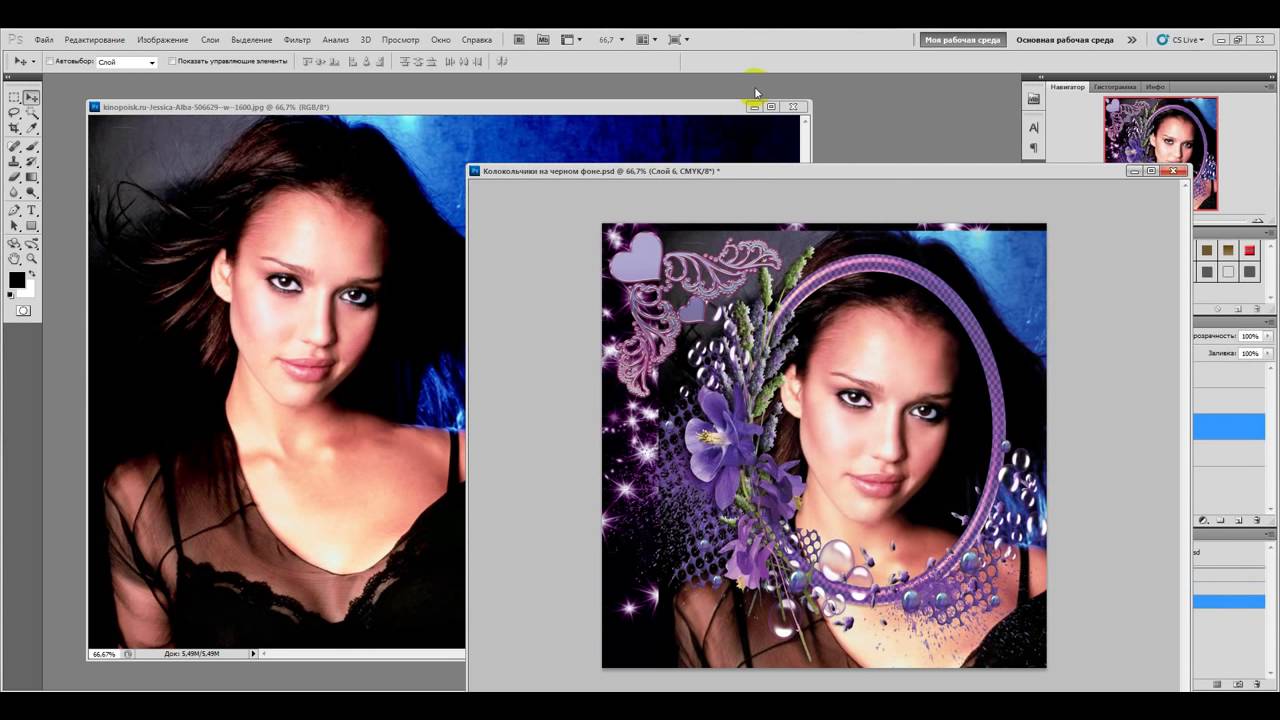
Task: Select the Brush tool
Action: (x=32, y=146)
